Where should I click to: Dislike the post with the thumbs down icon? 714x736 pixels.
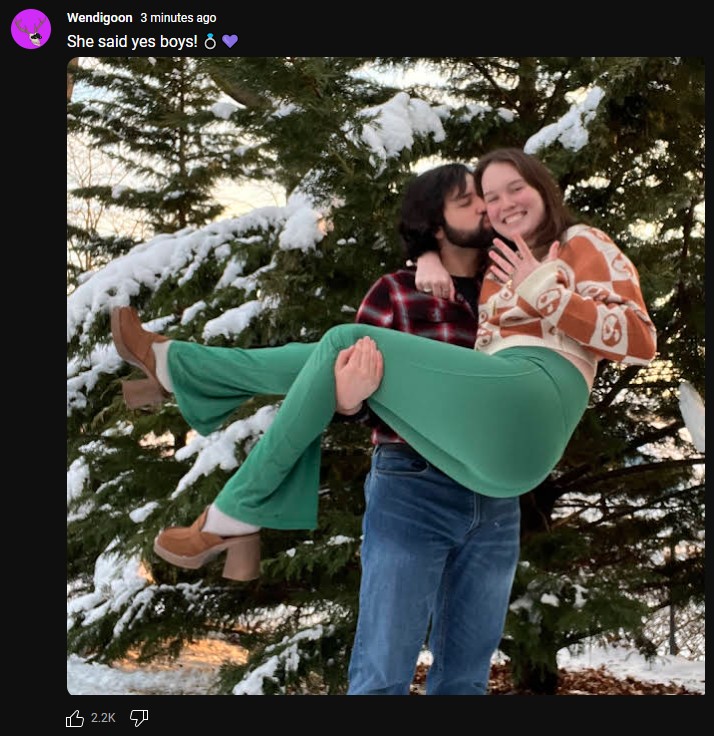click(x=139, y=718)
